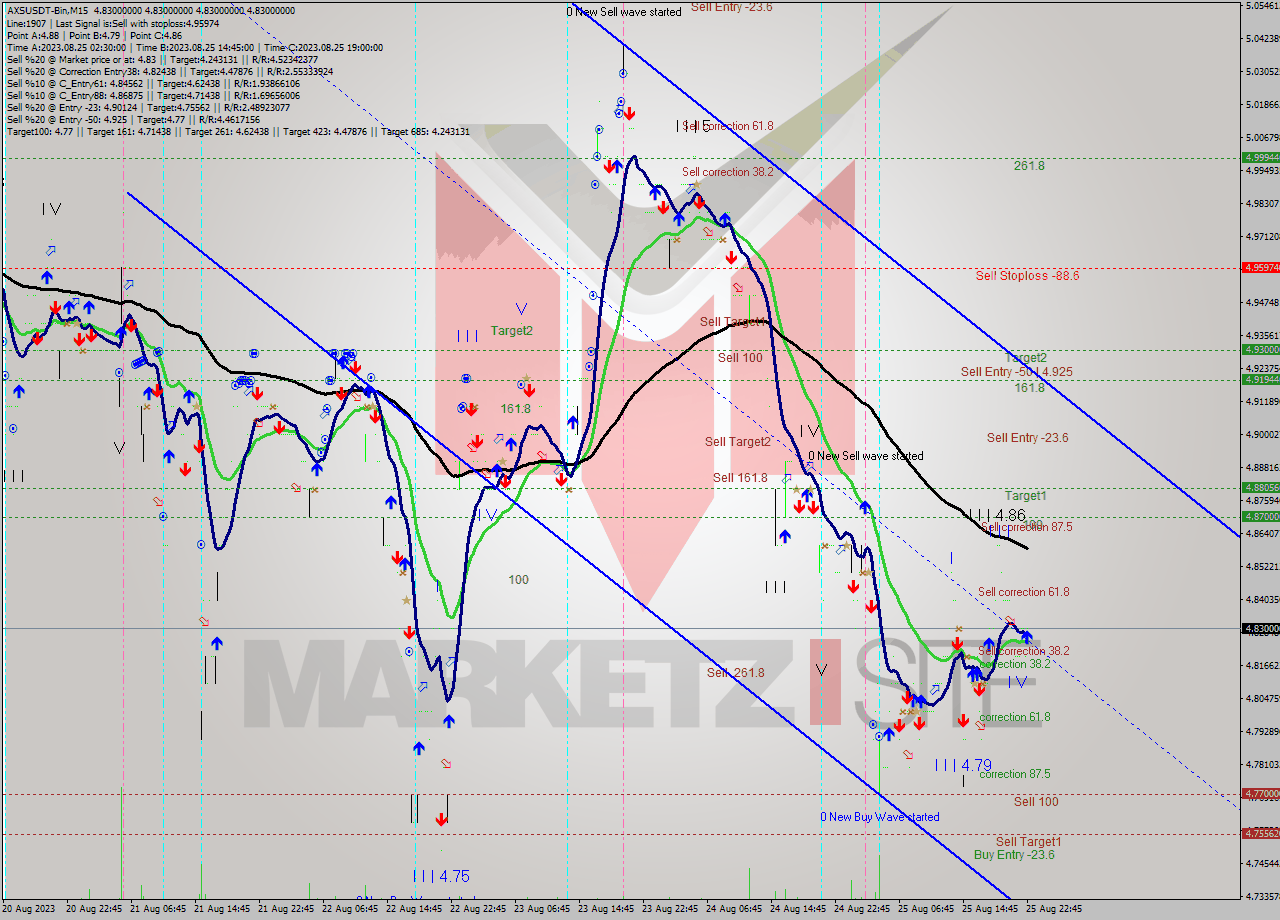Click the '25 Aug 22:45' time axis label
Viewport: 1280px width, 920px height.
pos(1053,909)
